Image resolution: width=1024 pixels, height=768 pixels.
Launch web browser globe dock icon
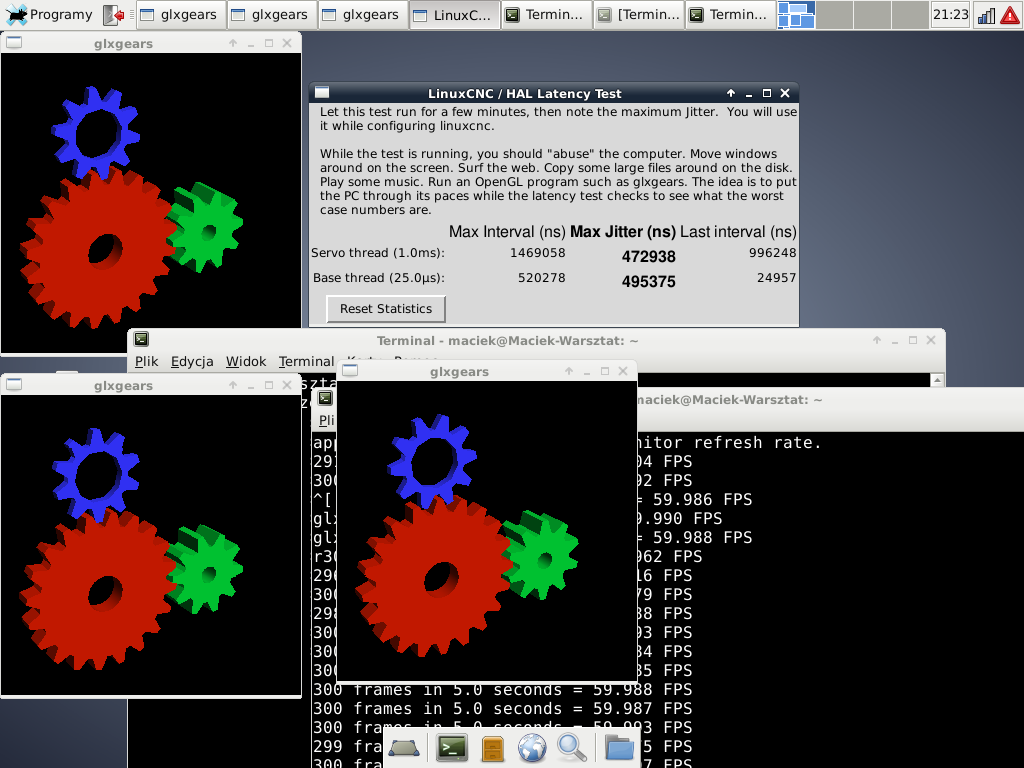point(532,748)
